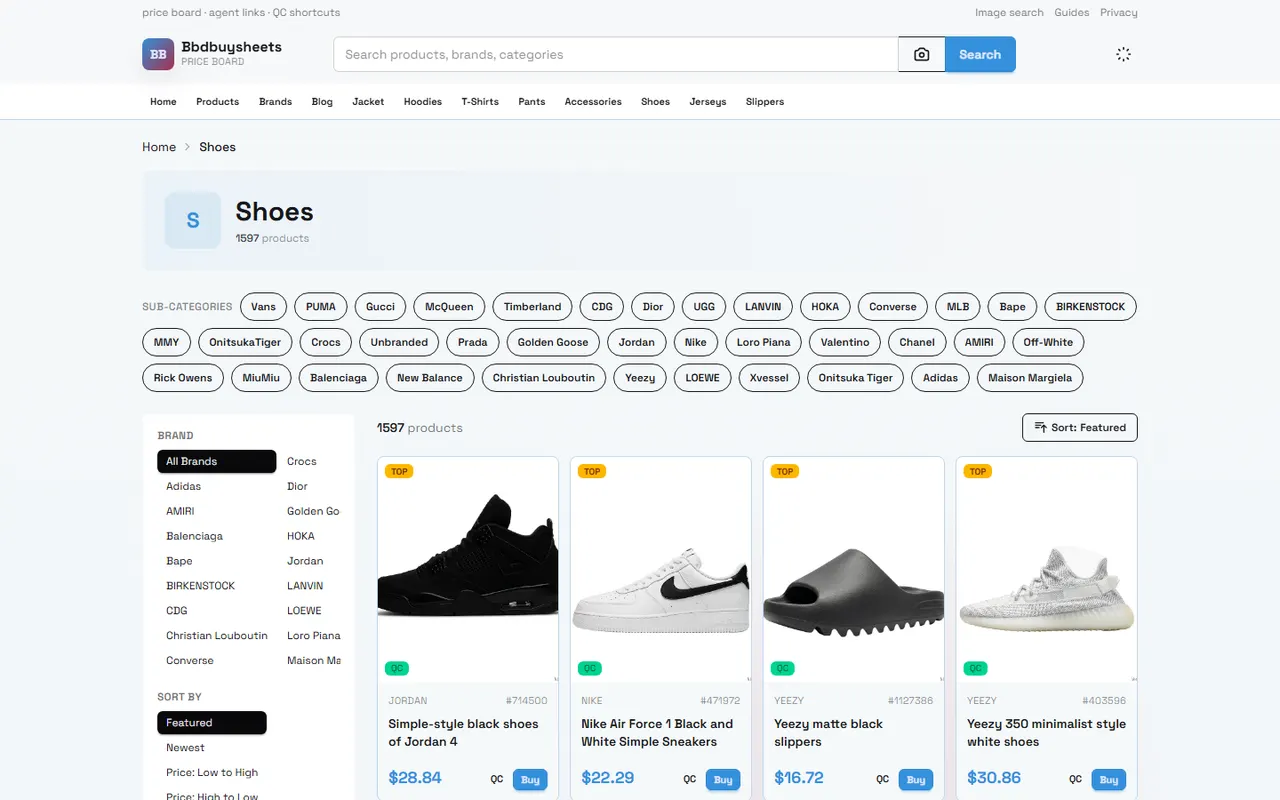Buy the Yeezy 350 minimalist white shoes
The height and width of the screenshot is (800, 1280).
click(1109, 780)
